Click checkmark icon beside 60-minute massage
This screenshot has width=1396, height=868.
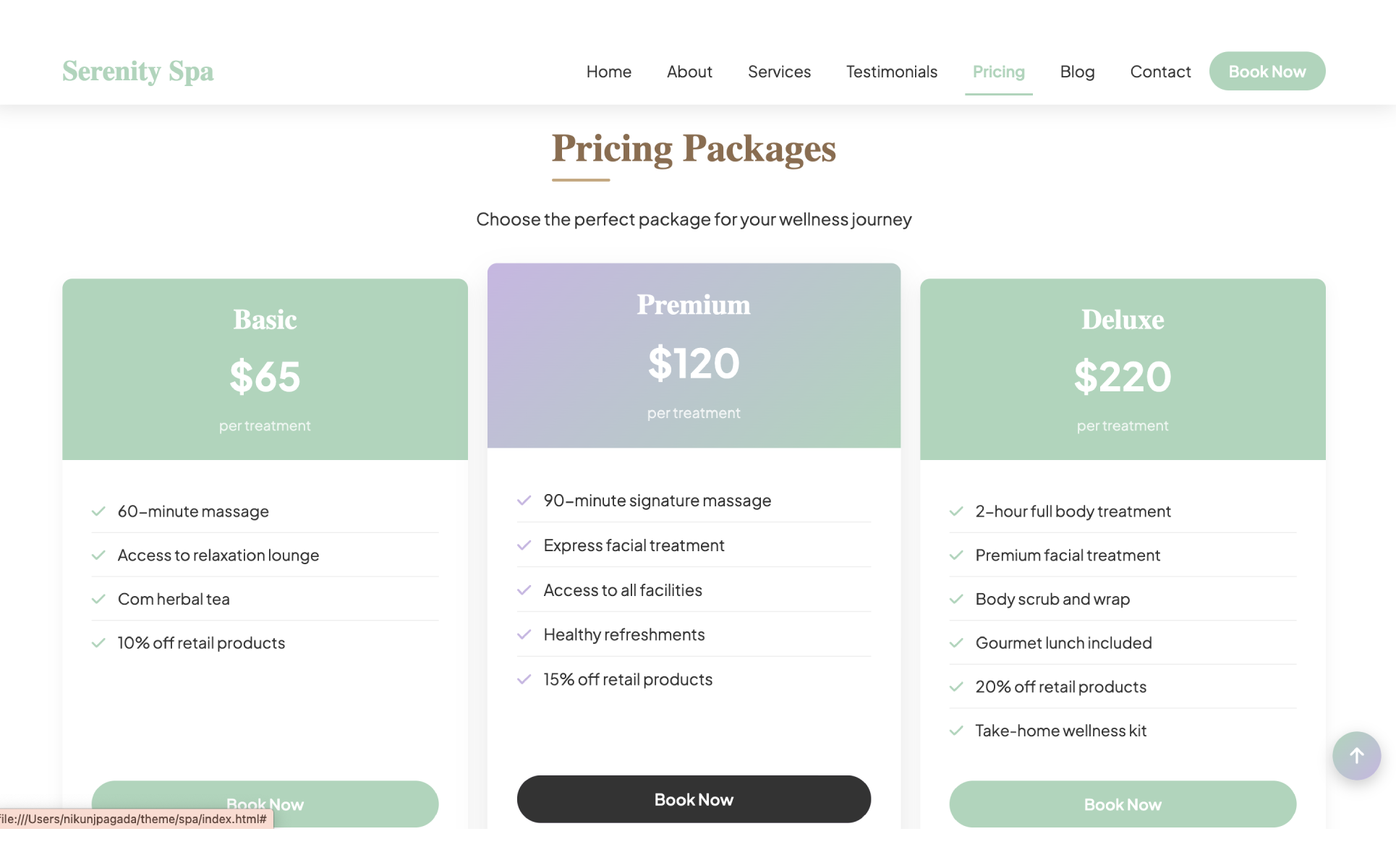coord(99,511)
